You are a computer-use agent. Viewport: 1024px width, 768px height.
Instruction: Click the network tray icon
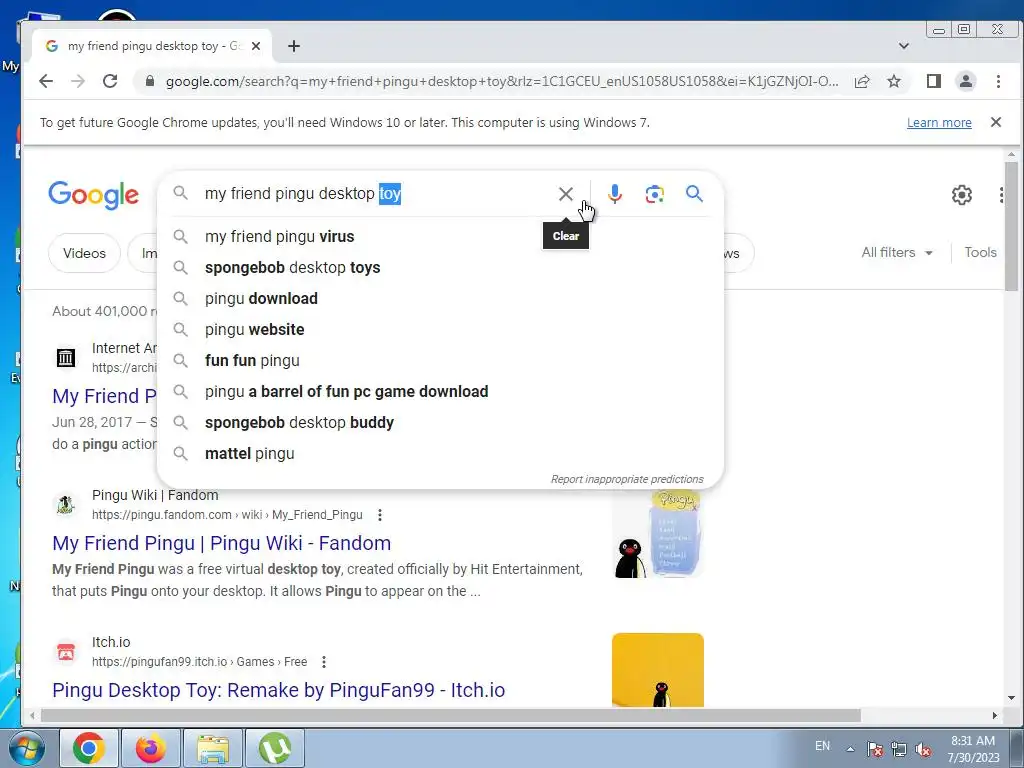pos(899,749)
